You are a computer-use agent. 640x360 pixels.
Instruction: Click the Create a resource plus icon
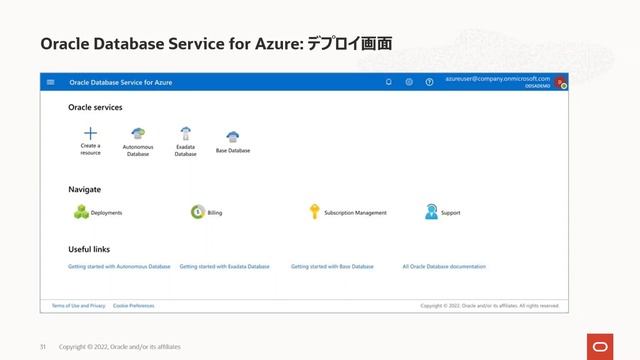point(90,133)
